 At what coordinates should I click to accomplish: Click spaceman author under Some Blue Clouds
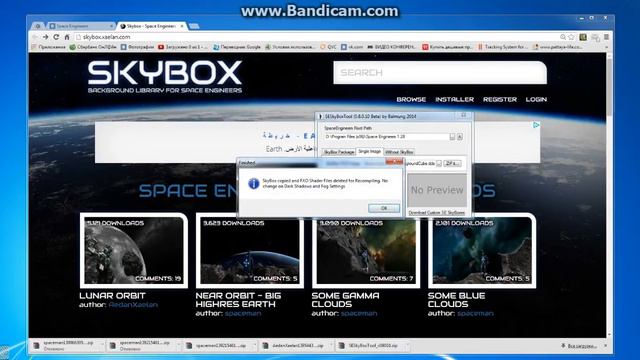point(475,313)
